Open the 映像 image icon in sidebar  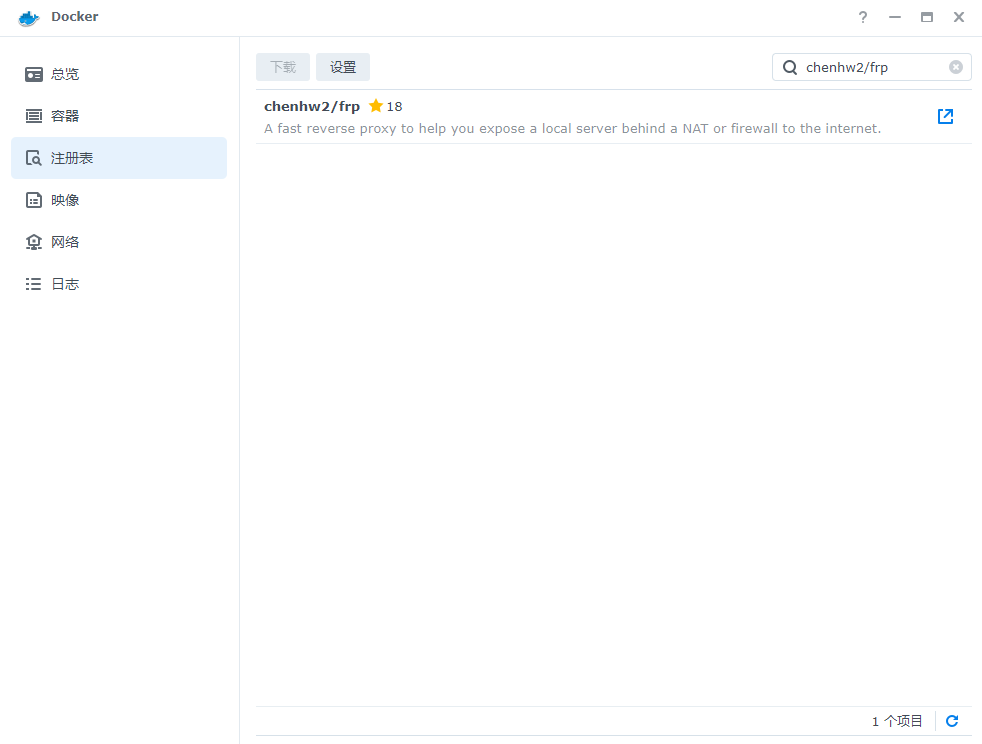click(x=34, y=200)
